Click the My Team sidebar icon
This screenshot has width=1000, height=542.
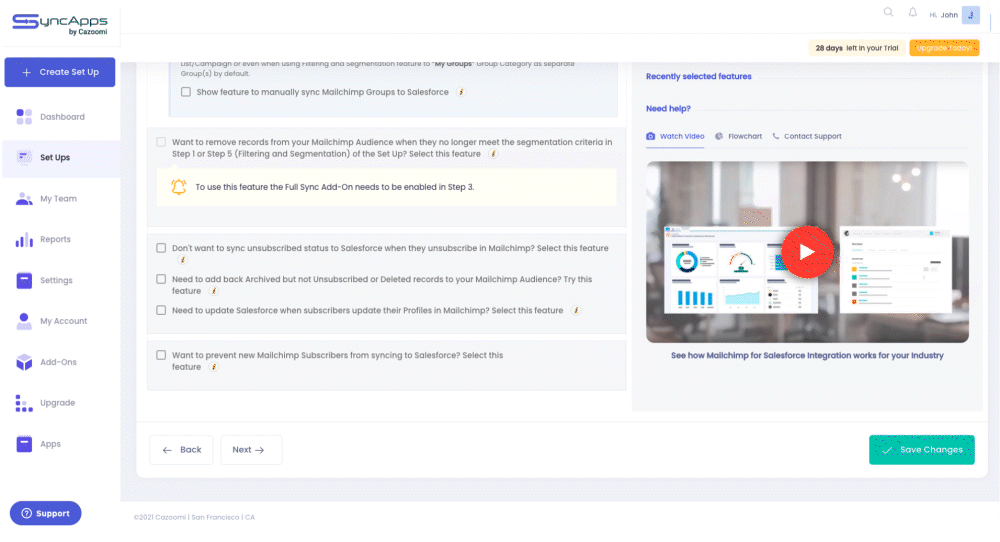(x=24, y=198)
